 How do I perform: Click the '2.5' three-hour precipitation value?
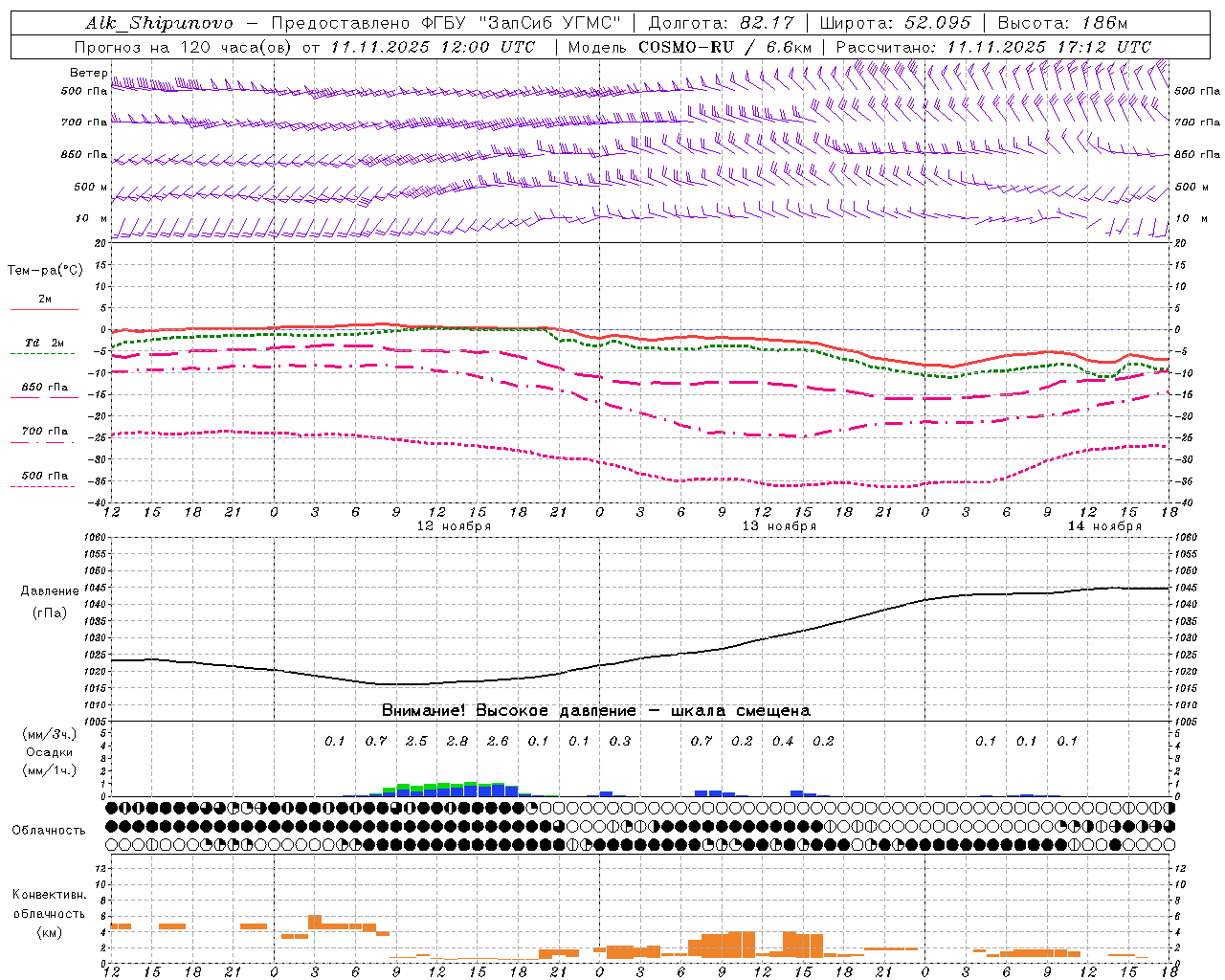[416, 741]
